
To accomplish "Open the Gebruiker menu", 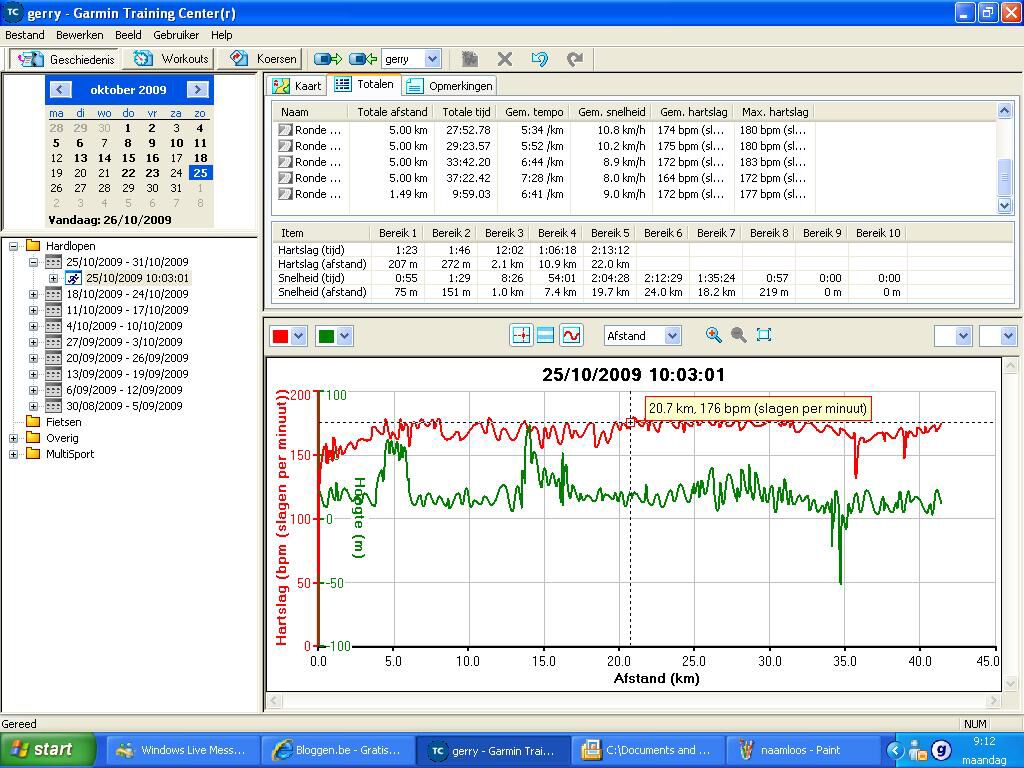I will click(x=176, y=35).
